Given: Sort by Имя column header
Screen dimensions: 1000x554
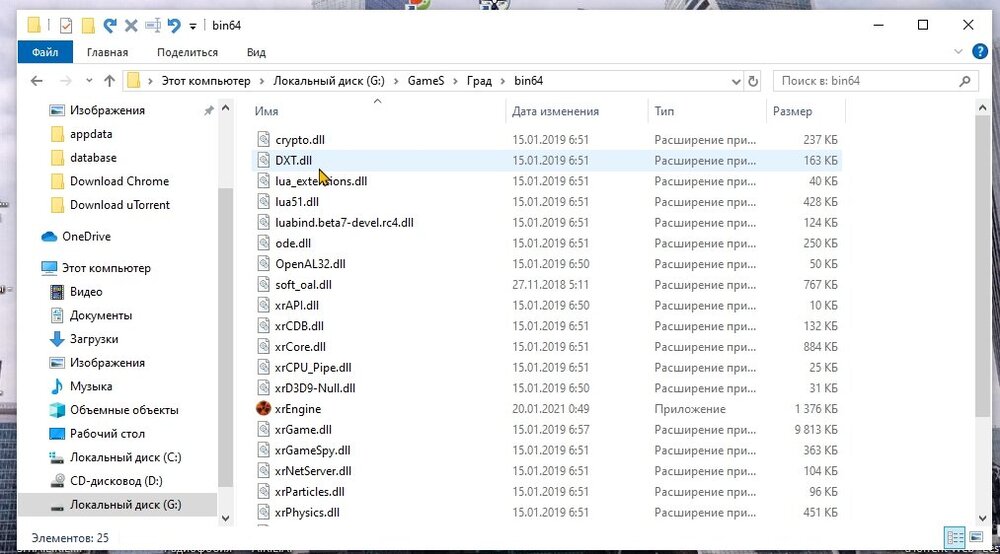Looking at the screenshot, I should 266,111.
